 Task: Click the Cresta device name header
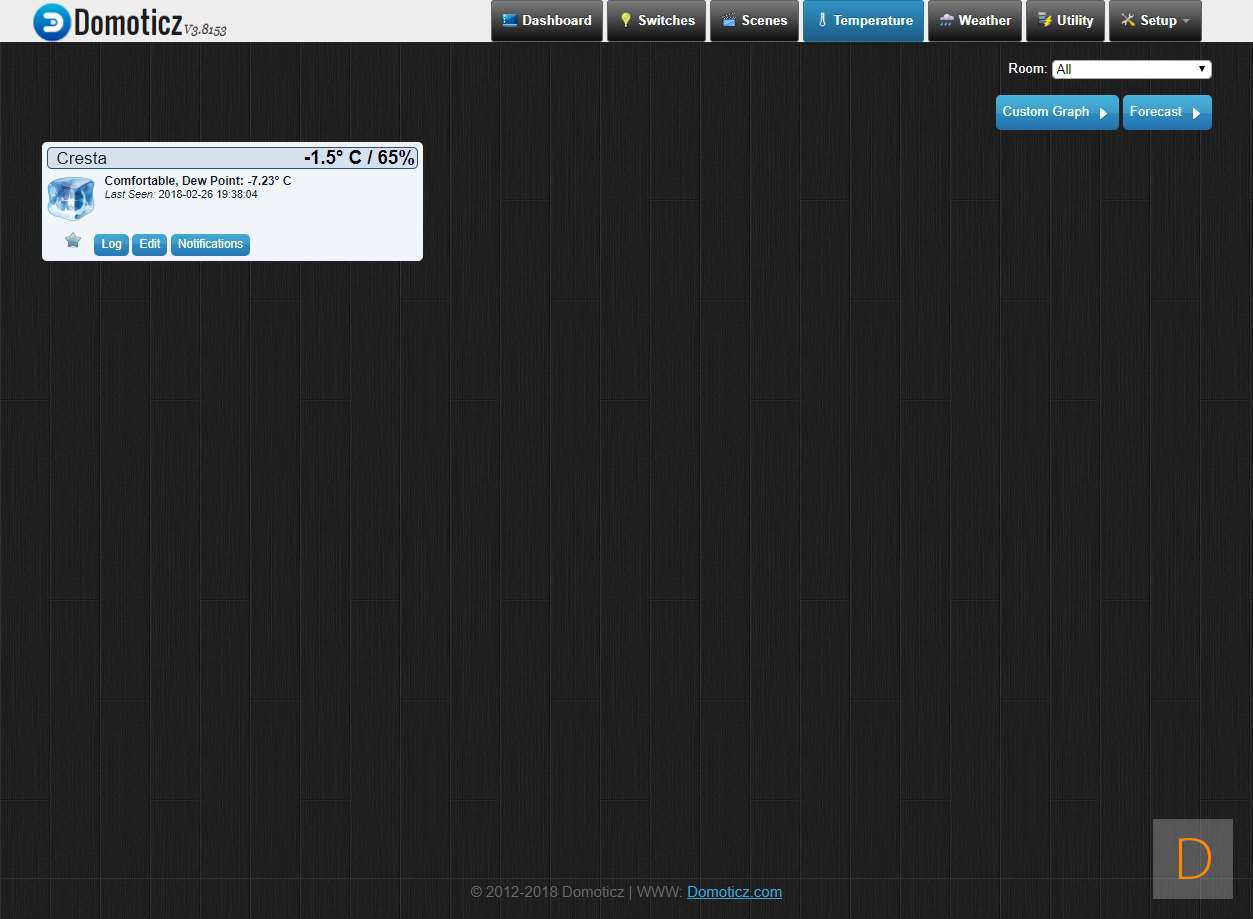(82, 158)
